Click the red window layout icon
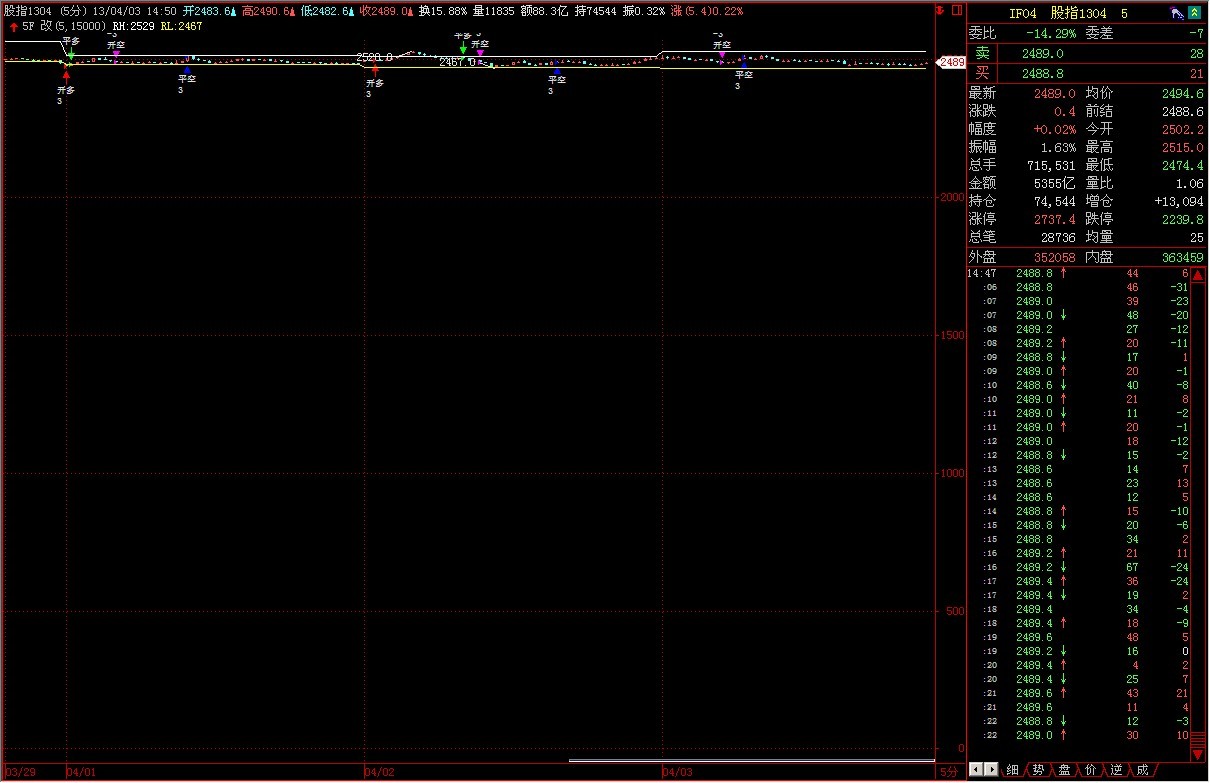 click(955, 11)
